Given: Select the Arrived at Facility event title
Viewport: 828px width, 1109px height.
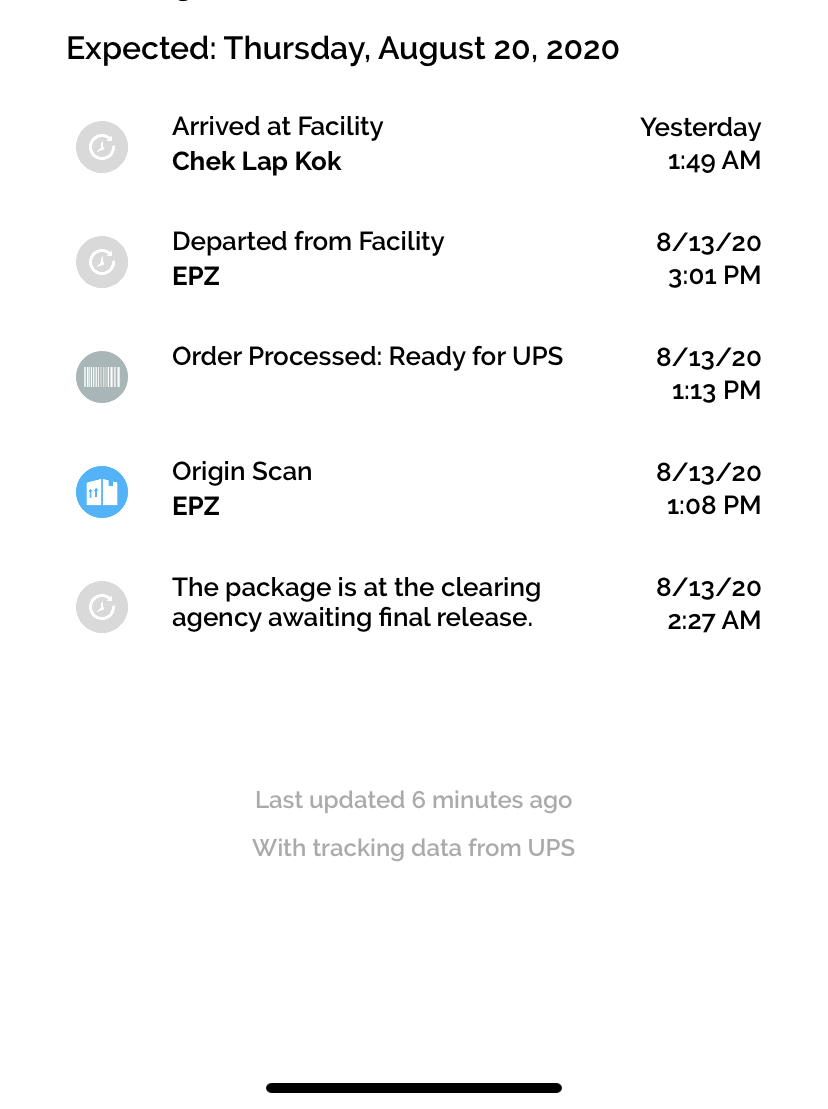Looking at the screenshot, I should (x=277, y=127).
